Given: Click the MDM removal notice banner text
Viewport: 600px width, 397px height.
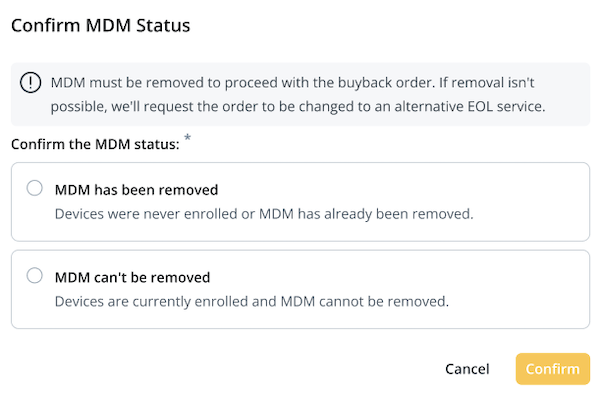Looking at the screenshot, I should coord(298,94).
